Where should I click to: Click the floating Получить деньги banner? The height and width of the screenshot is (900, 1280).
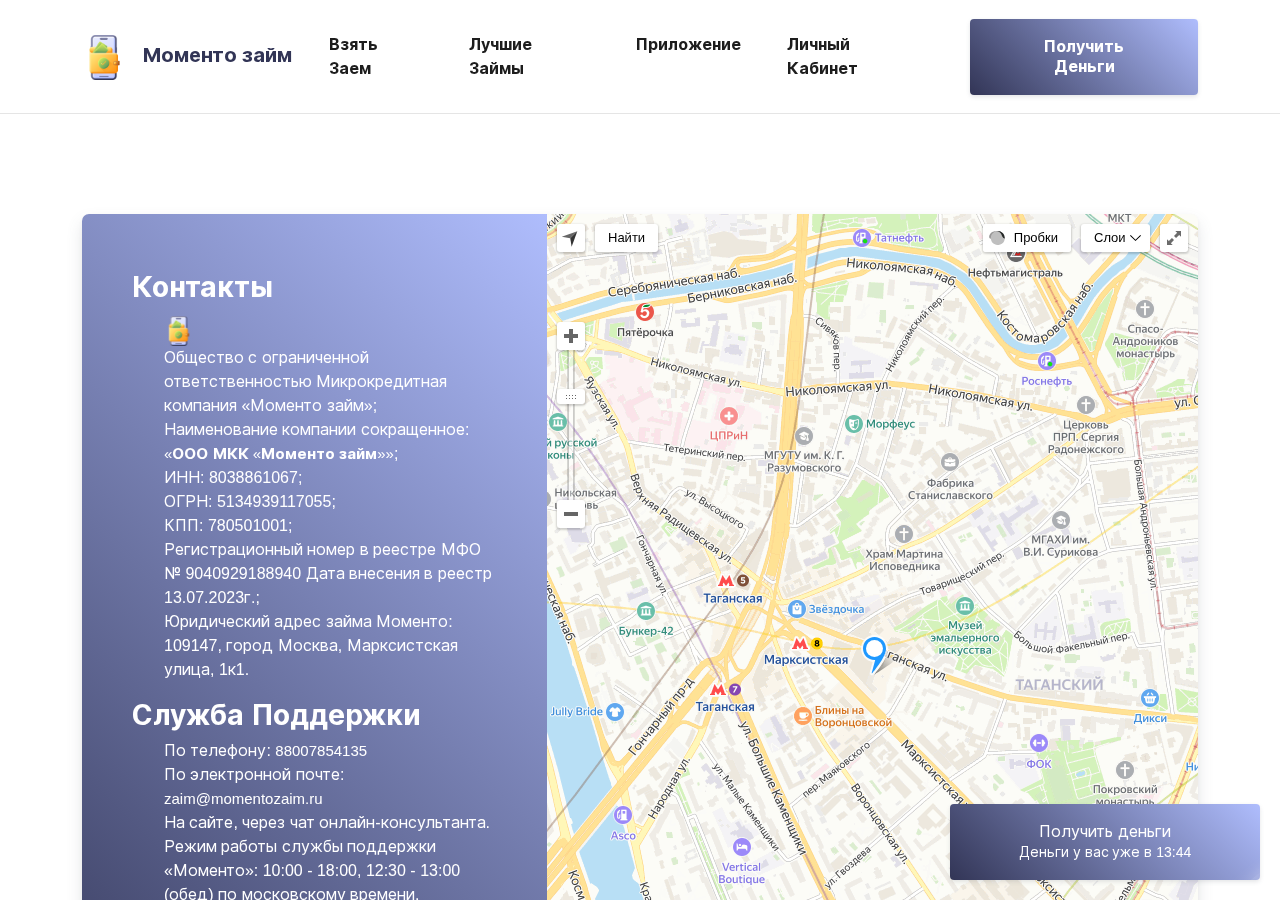(1105, 842)
